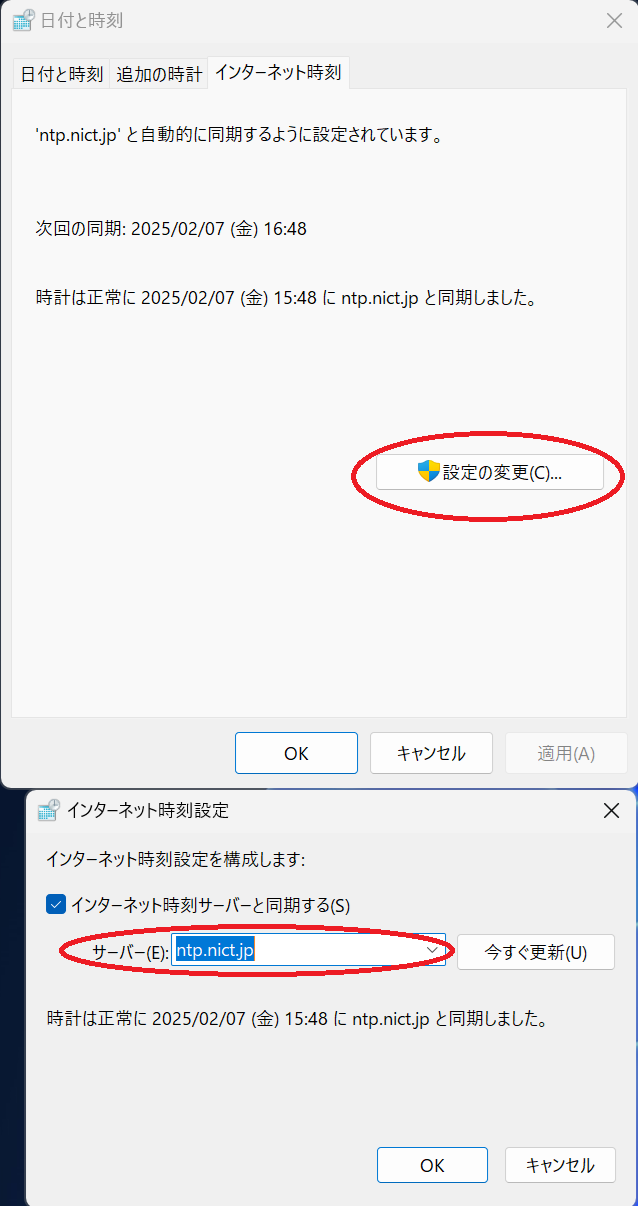Screen dimensions: 638x1206
Task: Confirm with OK in 日付と時刻 window
Action: click(x=296, y=753)
